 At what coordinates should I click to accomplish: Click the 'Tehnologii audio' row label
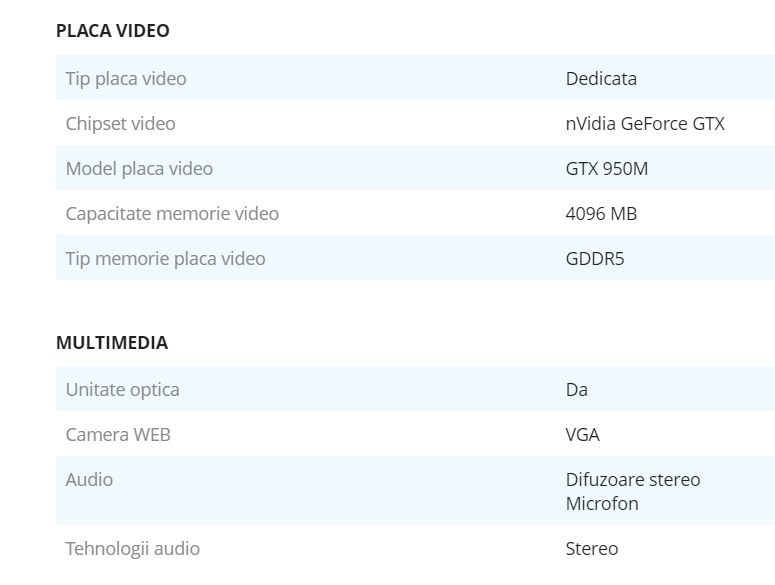tap(132, 548)
